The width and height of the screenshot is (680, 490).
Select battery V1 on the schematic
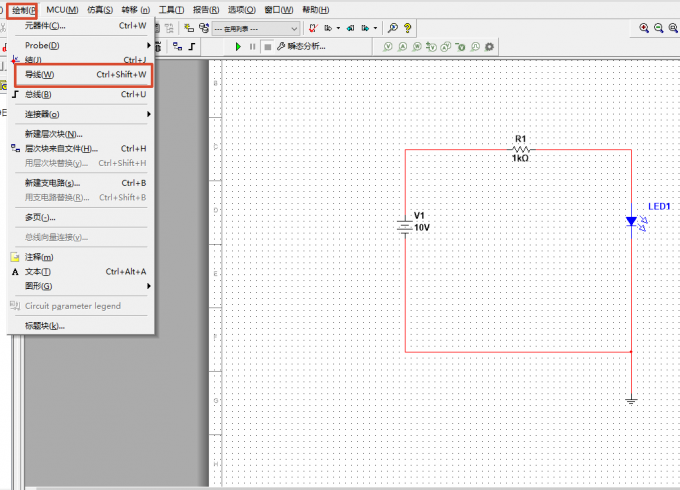pos(405,226)
